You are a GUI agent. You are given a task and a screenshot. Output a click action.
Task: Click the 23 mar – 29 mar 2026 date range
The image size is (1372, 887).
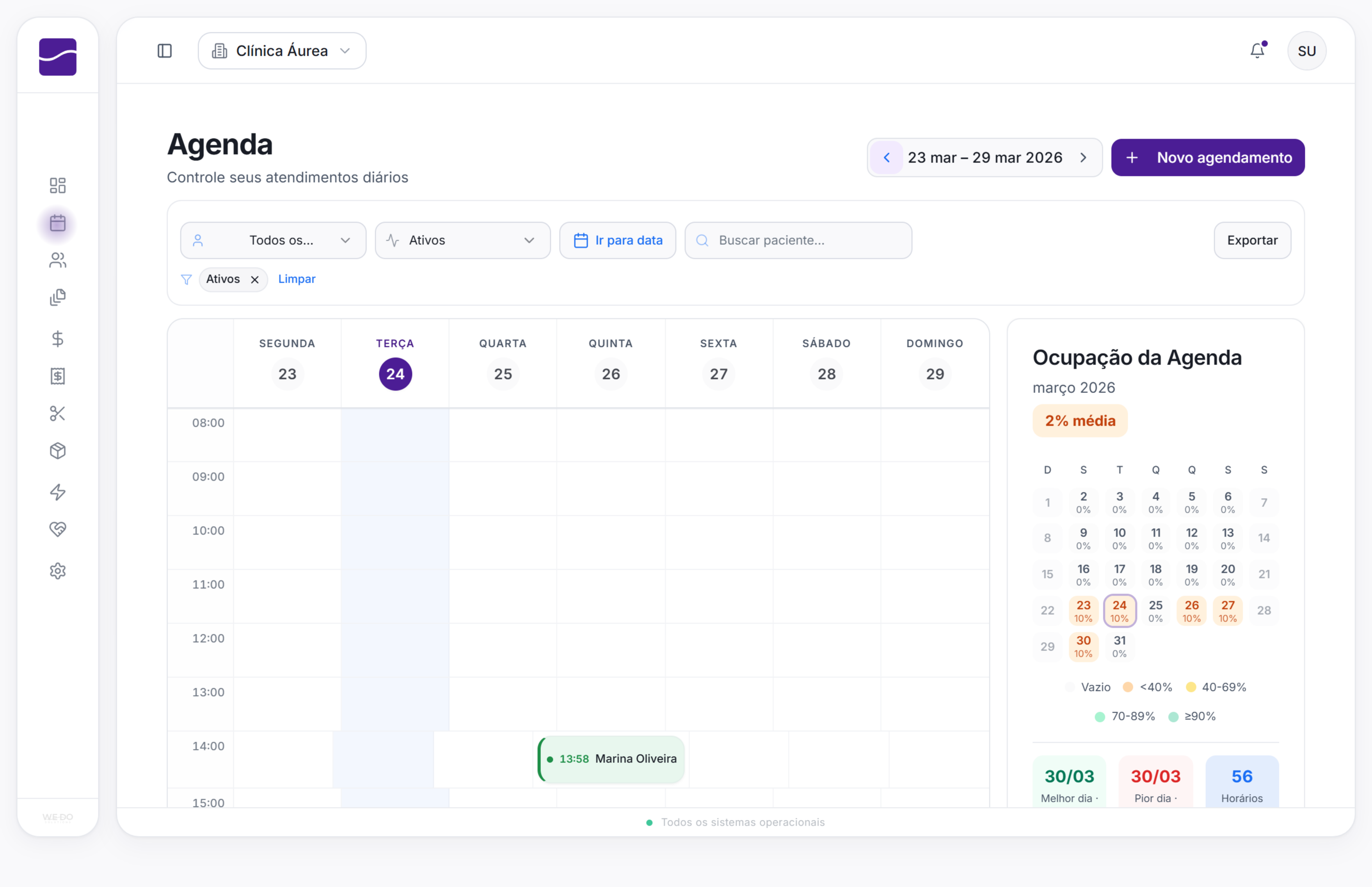point(985,157)
